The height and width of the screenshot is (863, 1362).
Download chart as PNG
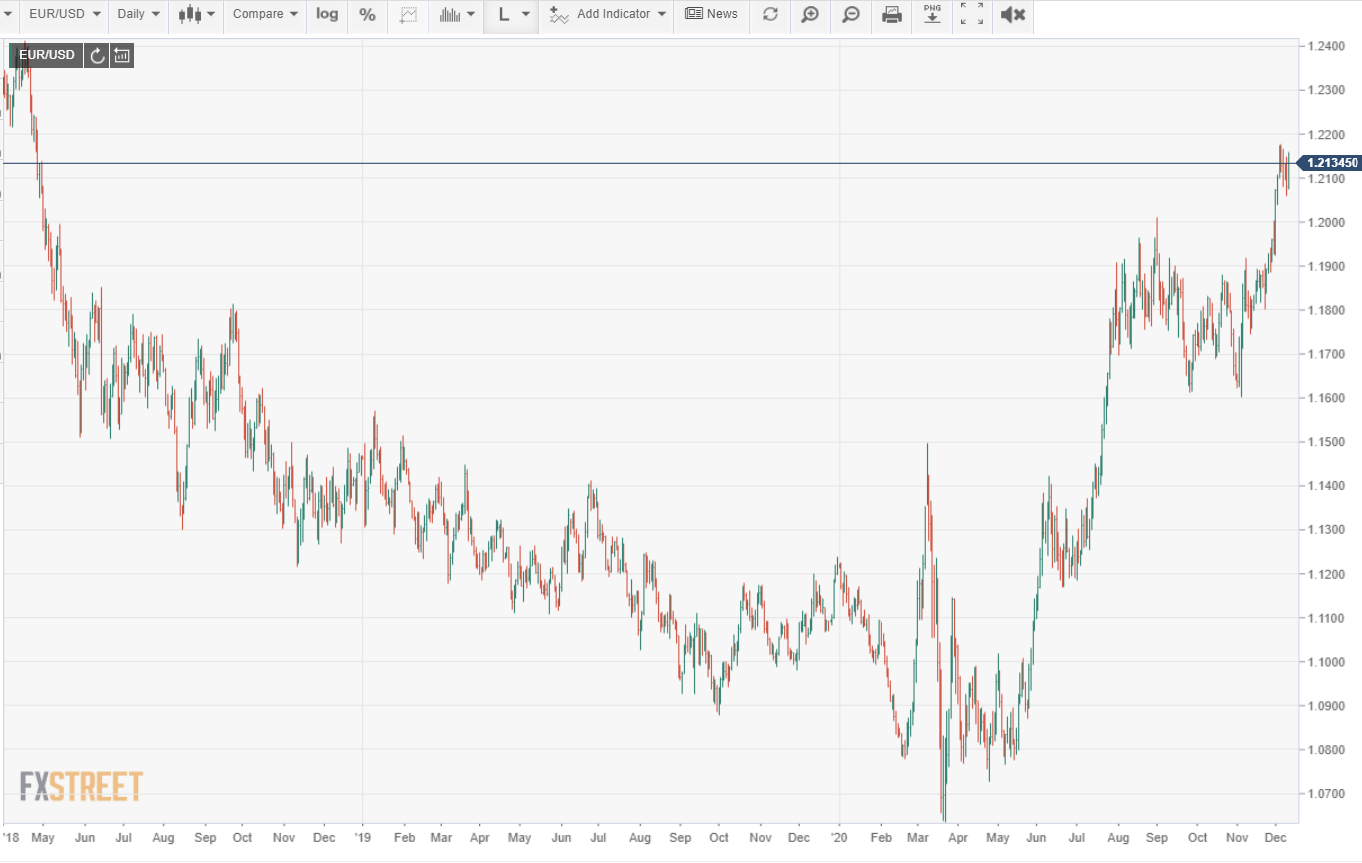[x=932, y=14]
